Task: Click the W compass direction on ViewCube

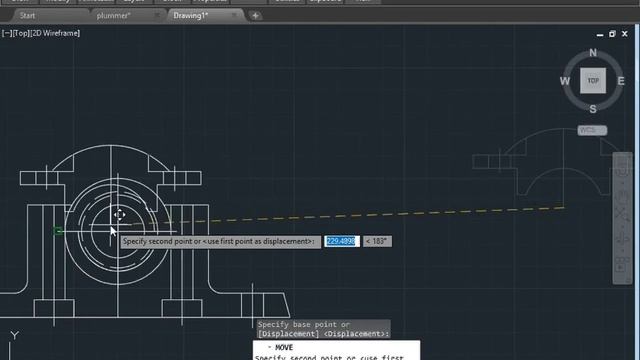Action: [x=565, y=81]
